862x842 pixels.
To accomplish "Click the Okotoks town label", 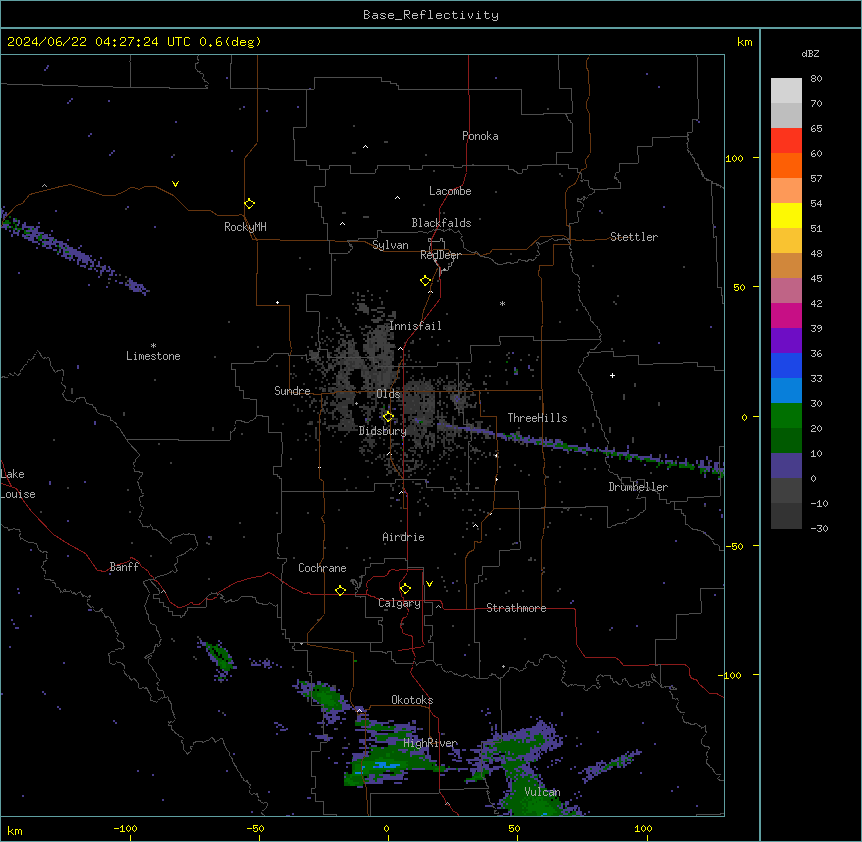I will 412,700.
